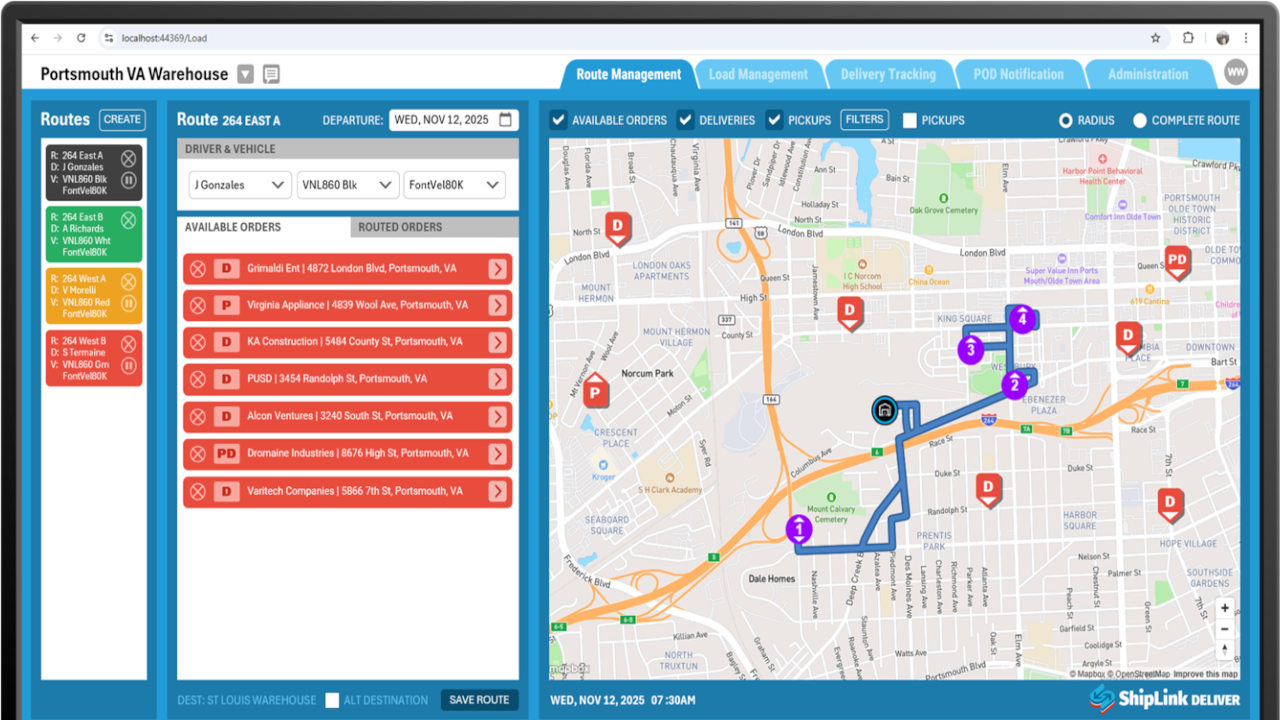Select the Complete Route radio button
The height and width of the screenshot is (720, 1280).
(x=1139, y=120)
